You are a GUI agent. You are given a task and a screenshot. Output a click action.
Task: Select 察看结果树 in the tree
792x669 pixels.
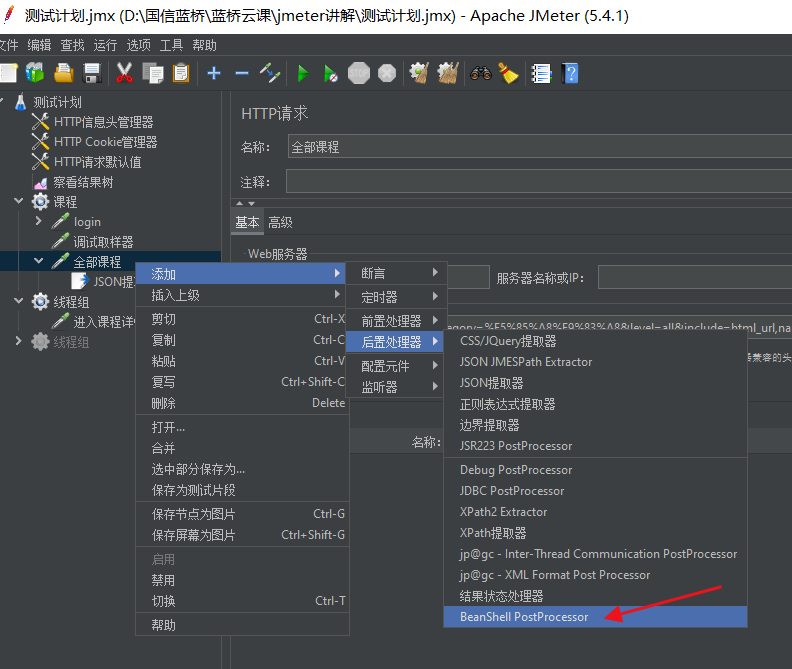(x=83, y=182)
